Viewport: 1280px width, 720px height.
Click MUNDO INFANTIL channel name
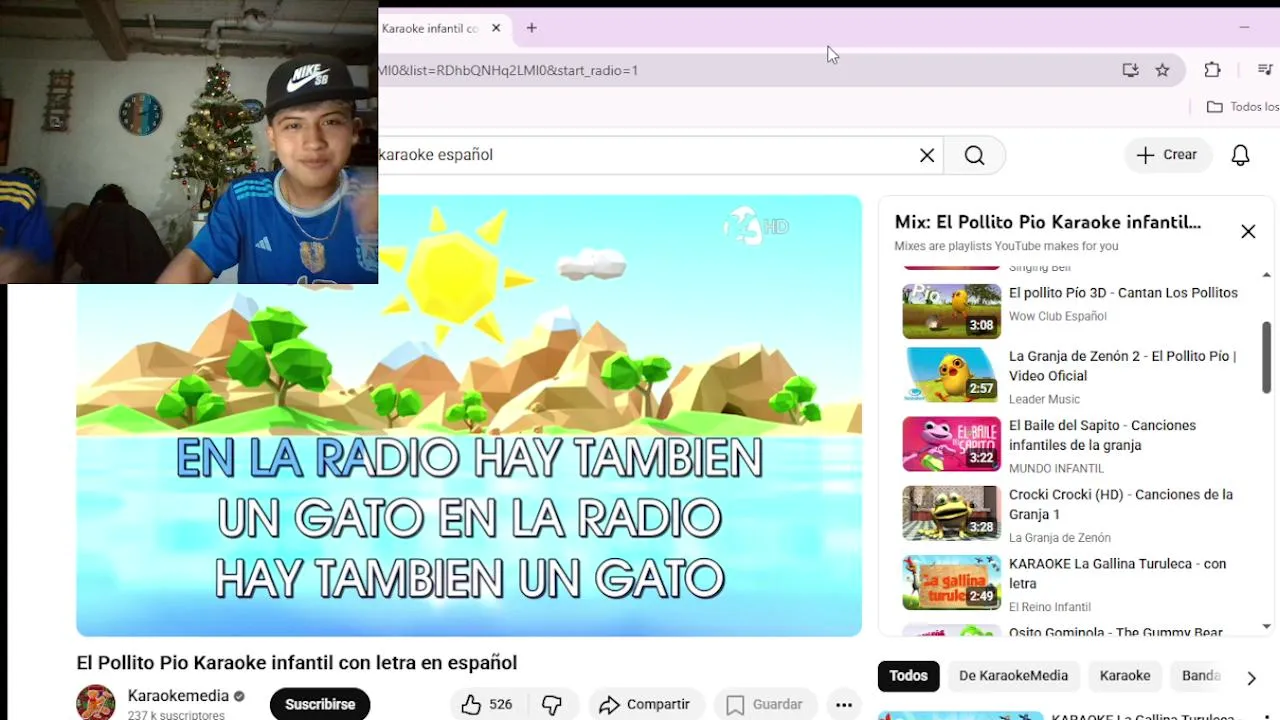tap(1056, 468)
